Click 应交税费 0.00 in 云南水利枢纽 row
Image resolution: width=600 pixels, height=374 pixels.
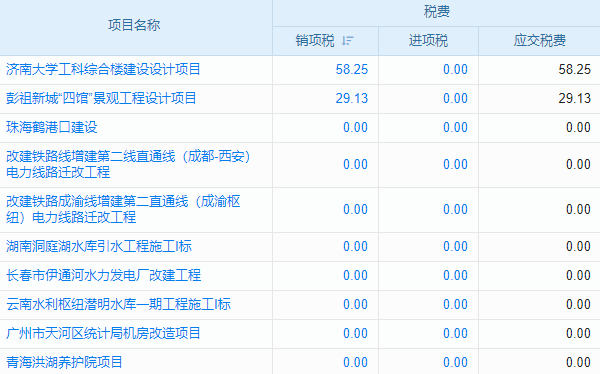[x=578, y=305]
